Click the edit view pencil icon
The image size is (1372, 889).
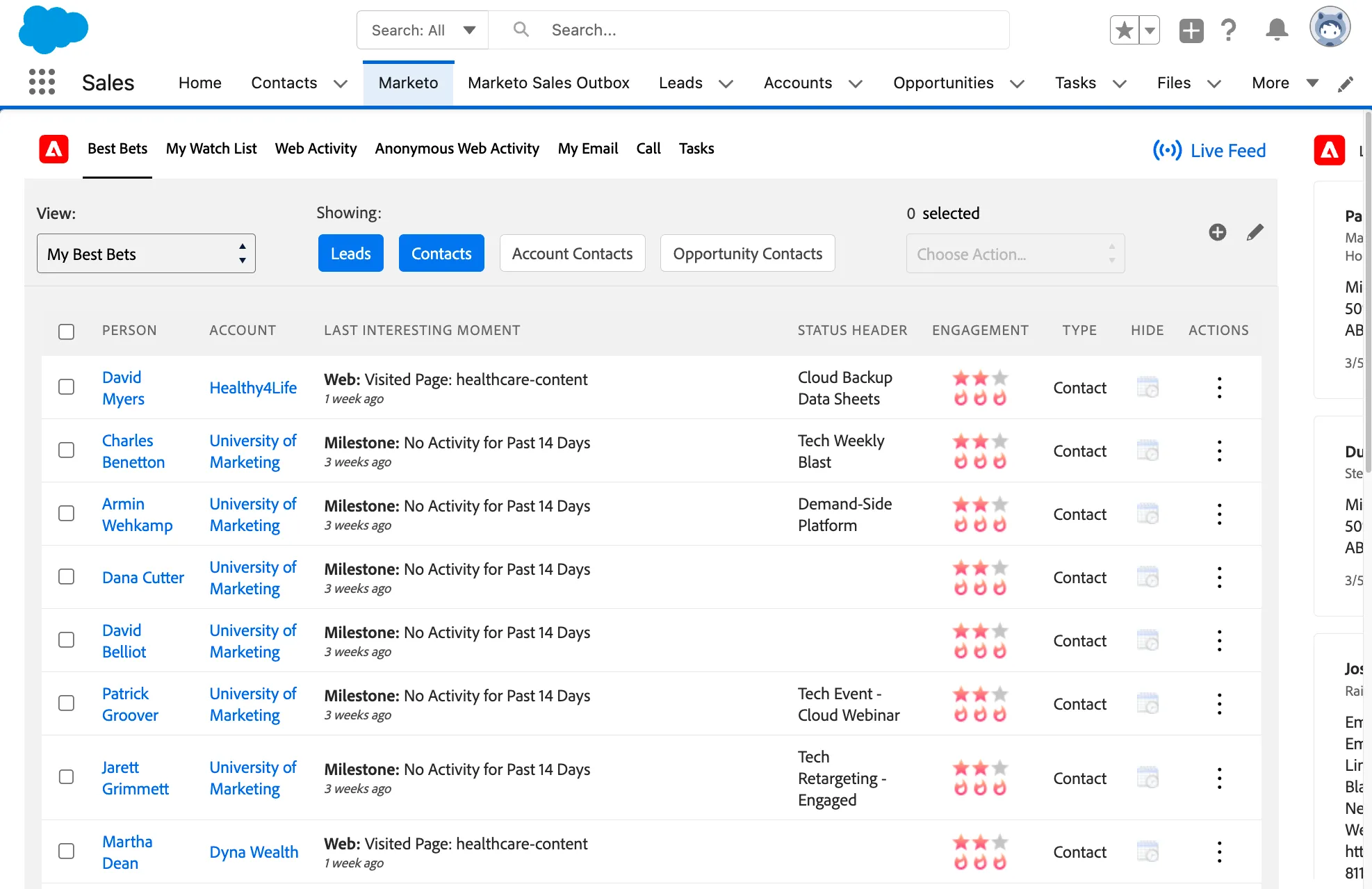tap(1255, 232)
